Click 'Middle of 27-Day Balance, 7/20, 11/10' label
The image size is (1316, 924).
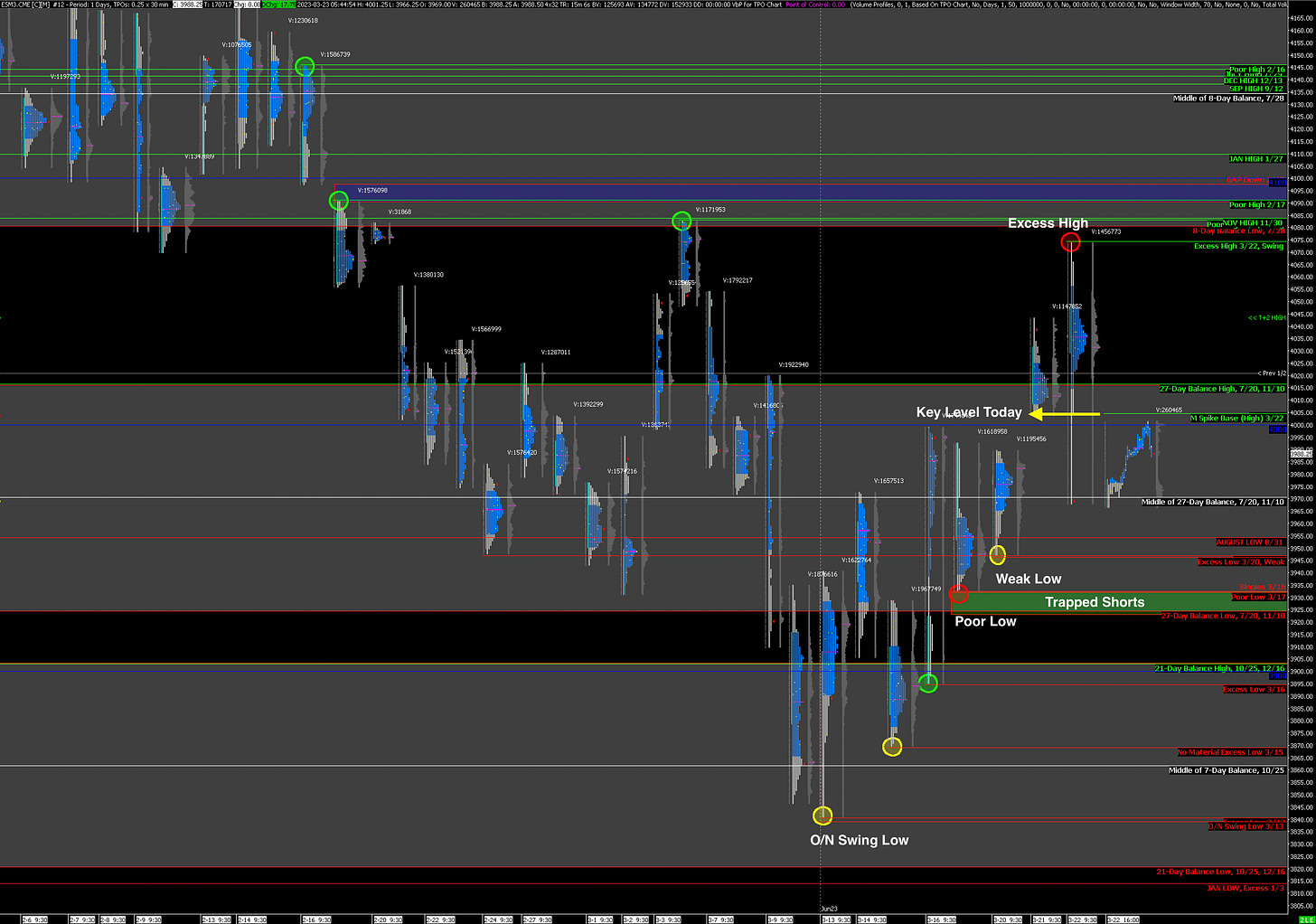(1212, 502)
